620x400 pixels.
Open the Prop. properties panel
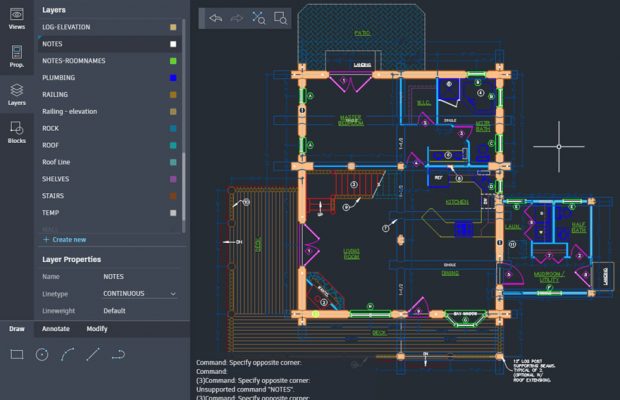(x=17, y=56)
